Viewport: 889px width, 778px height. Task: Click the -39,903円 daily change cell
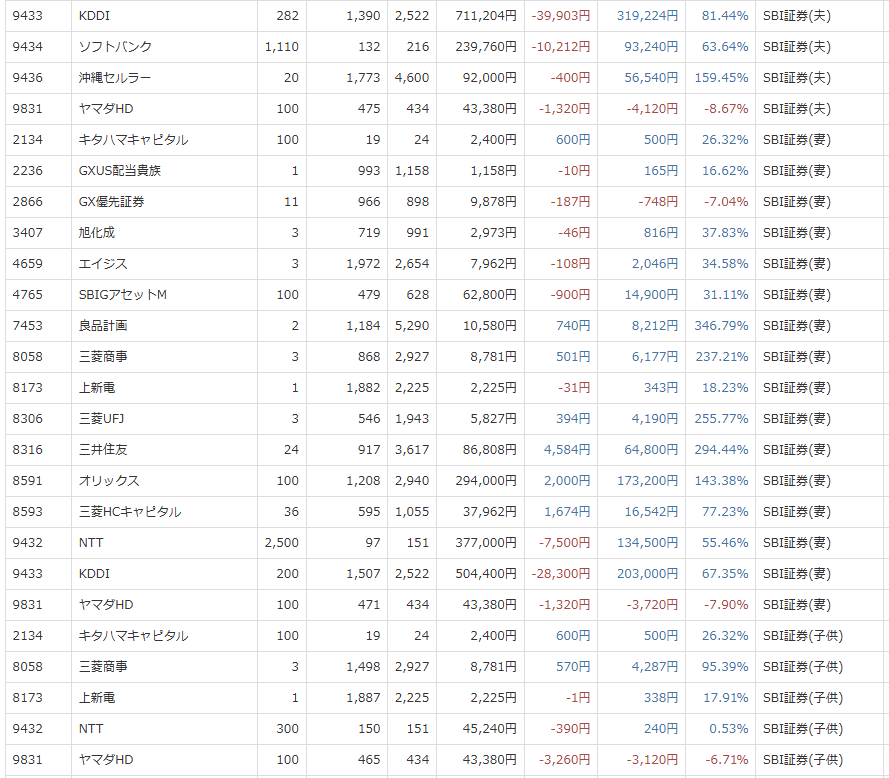coord(561,16)
